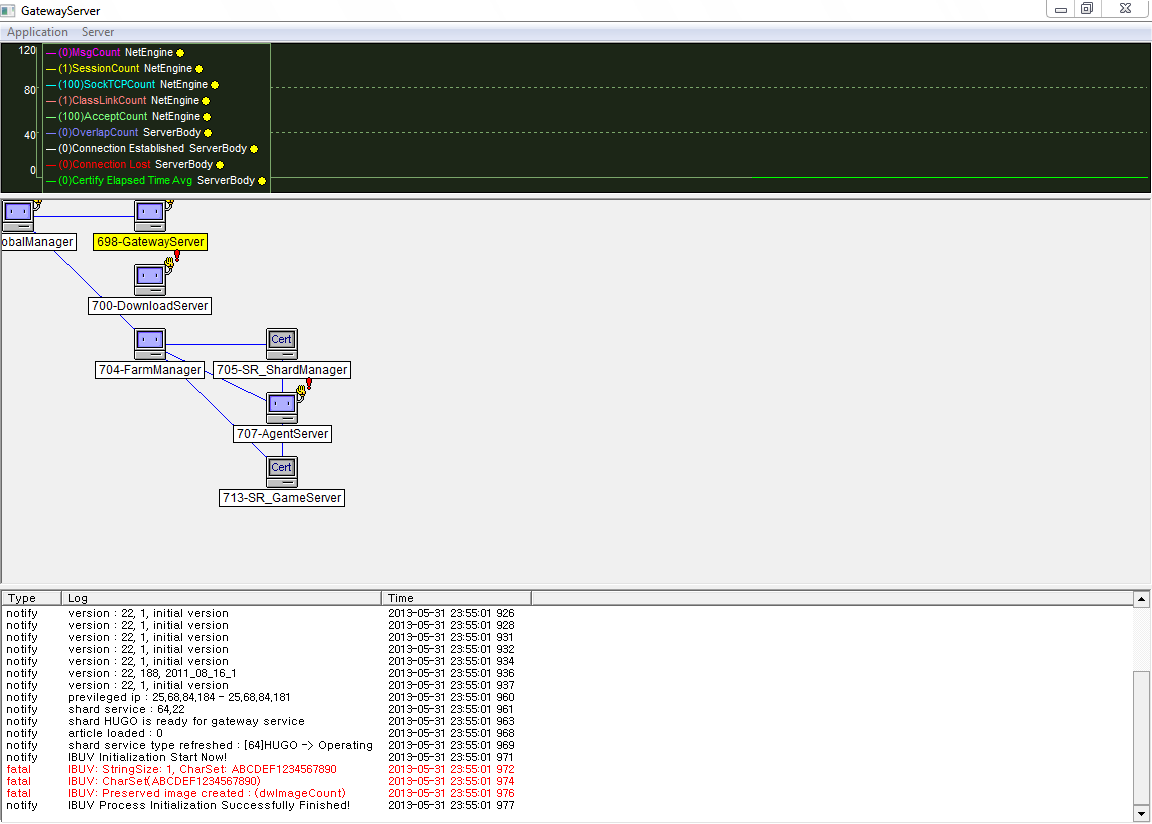Screen dimensions: 1152x824
Task: Toggle the MsgCount yellow marker
Action: point(180,52)
